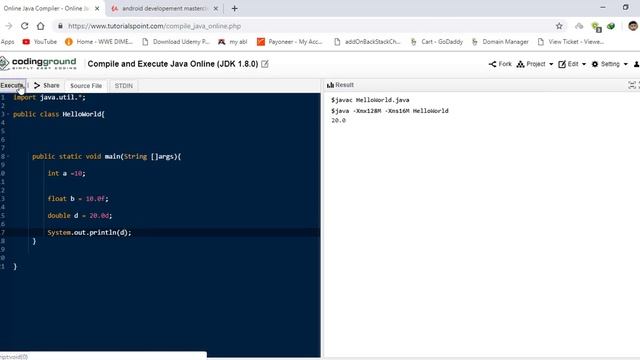Click the '$java -Xmx128M' output line
Image resolution: width=640 pixels, height=360 pixels.
tap(390, 111)
